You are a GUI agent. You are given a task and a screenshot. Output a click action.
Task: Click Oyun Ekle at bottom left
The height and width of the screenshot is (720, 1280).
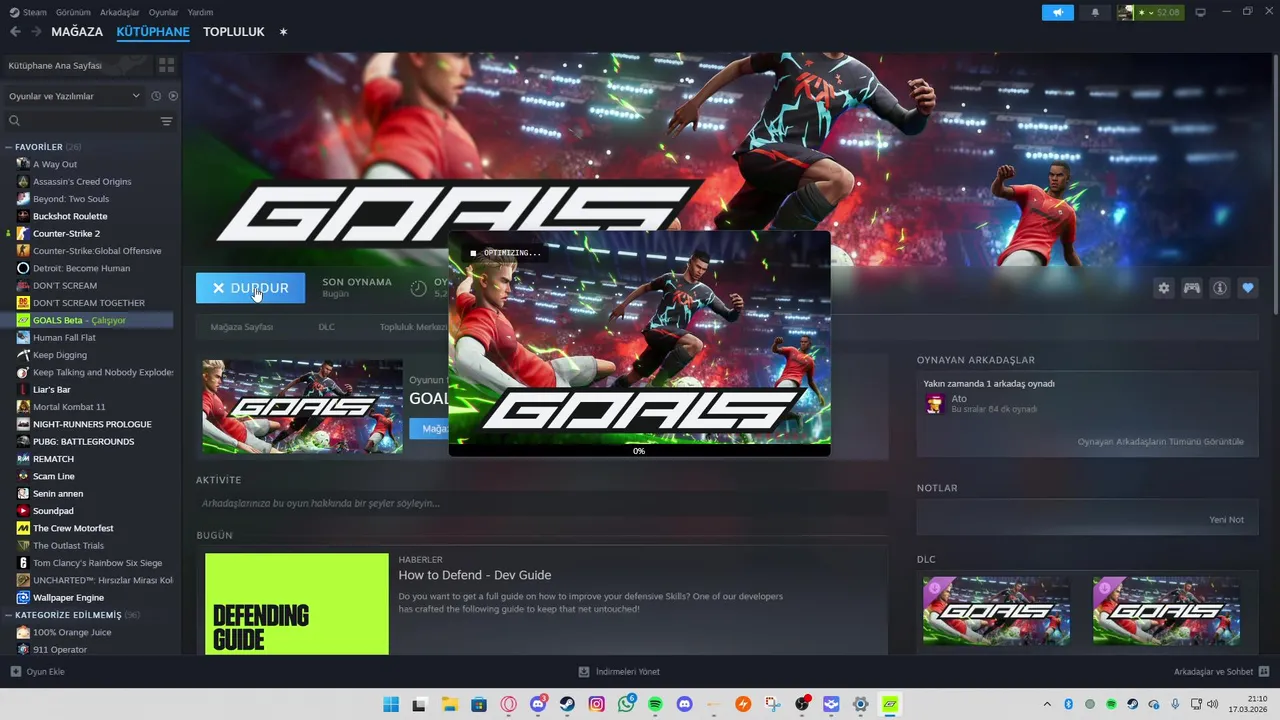tap(37, 672)
